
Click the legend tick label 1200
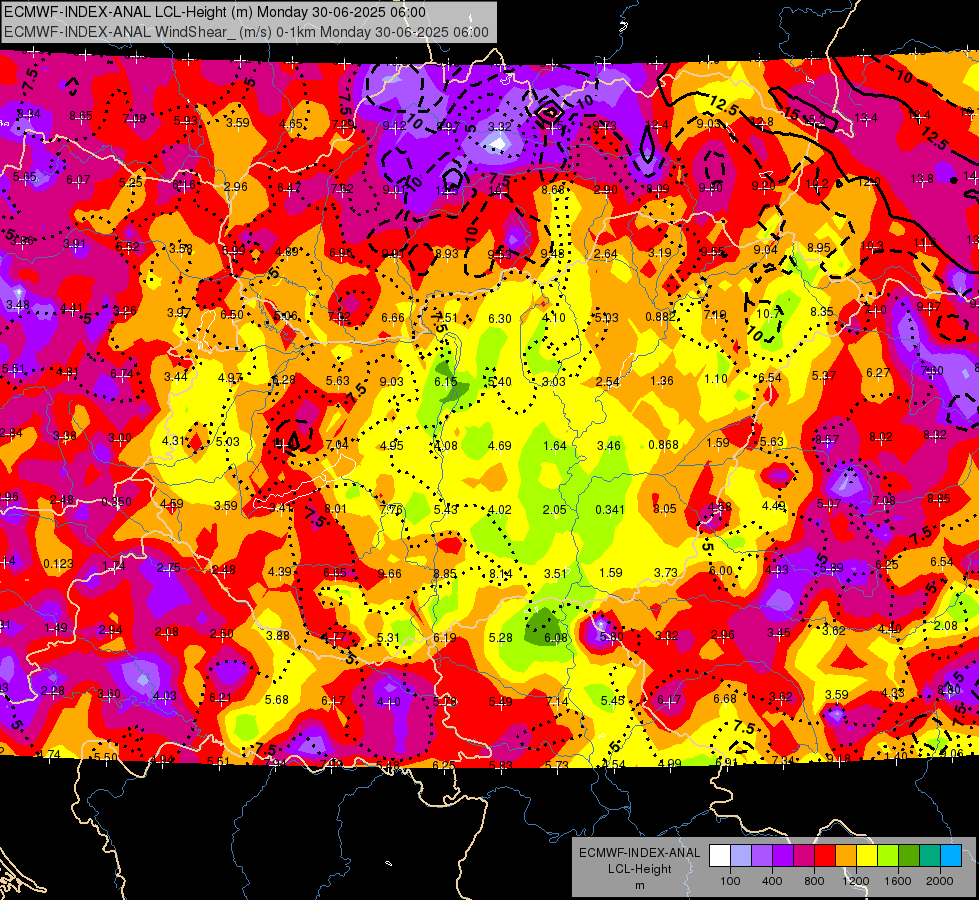[x=855, y=881]
